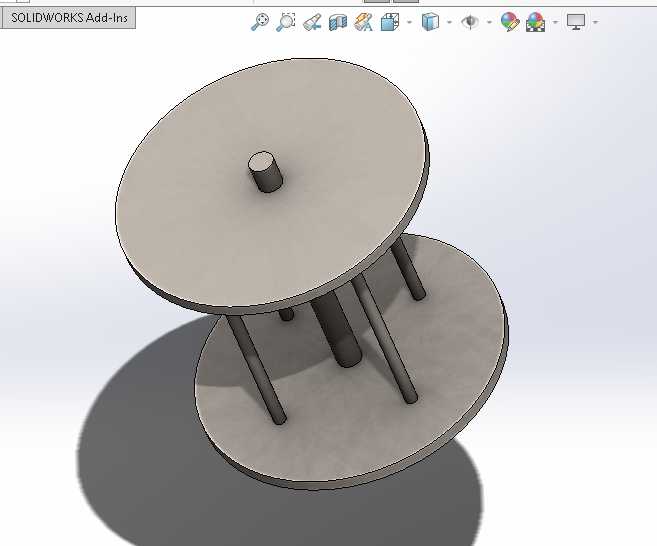The height and width of the screenshot is (546, 657).
Task: Click the Display Style icon
Action: point(430,22)
